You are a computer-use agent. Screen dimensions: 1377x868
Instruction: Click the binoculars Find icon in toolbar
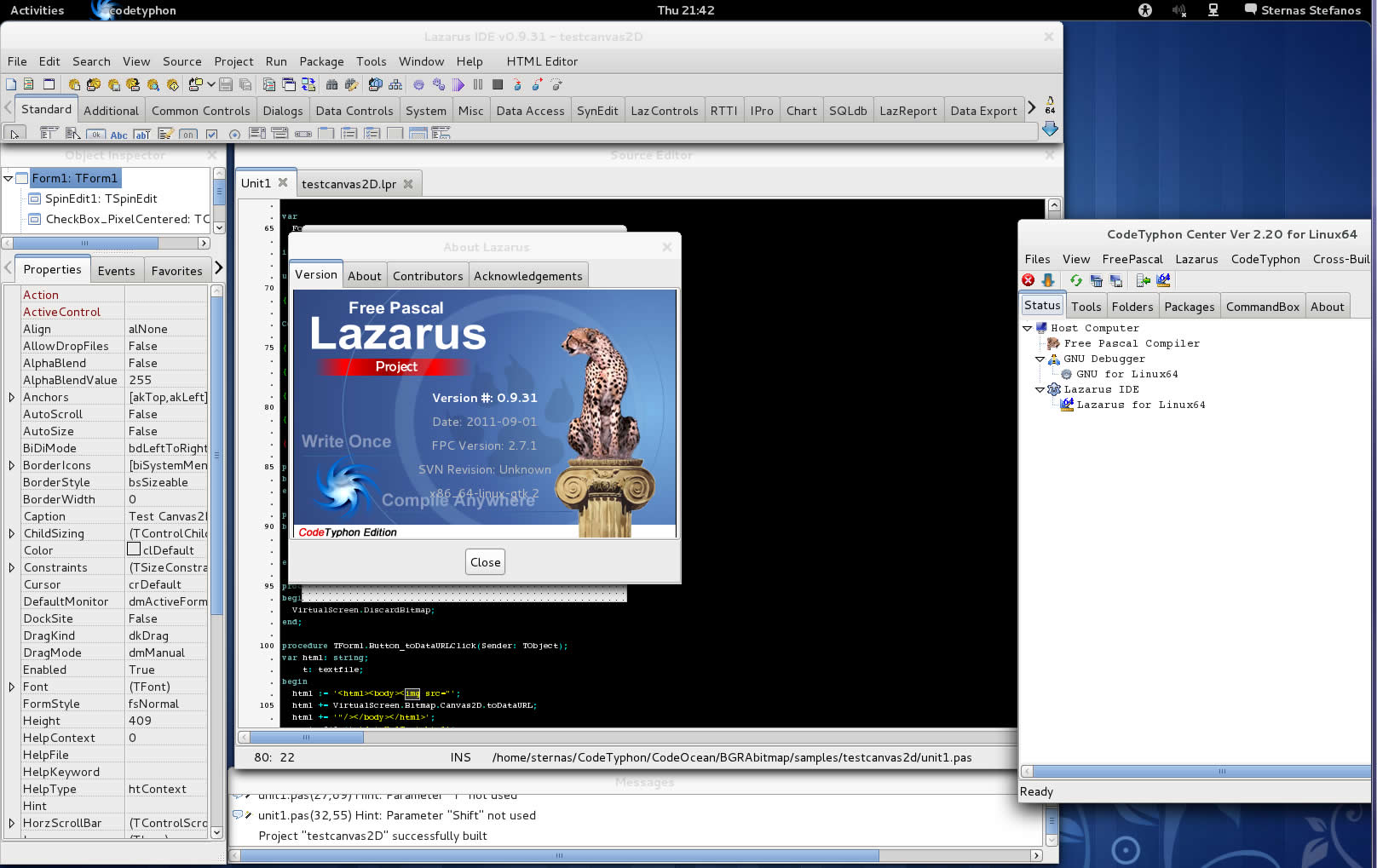(331, 84)
